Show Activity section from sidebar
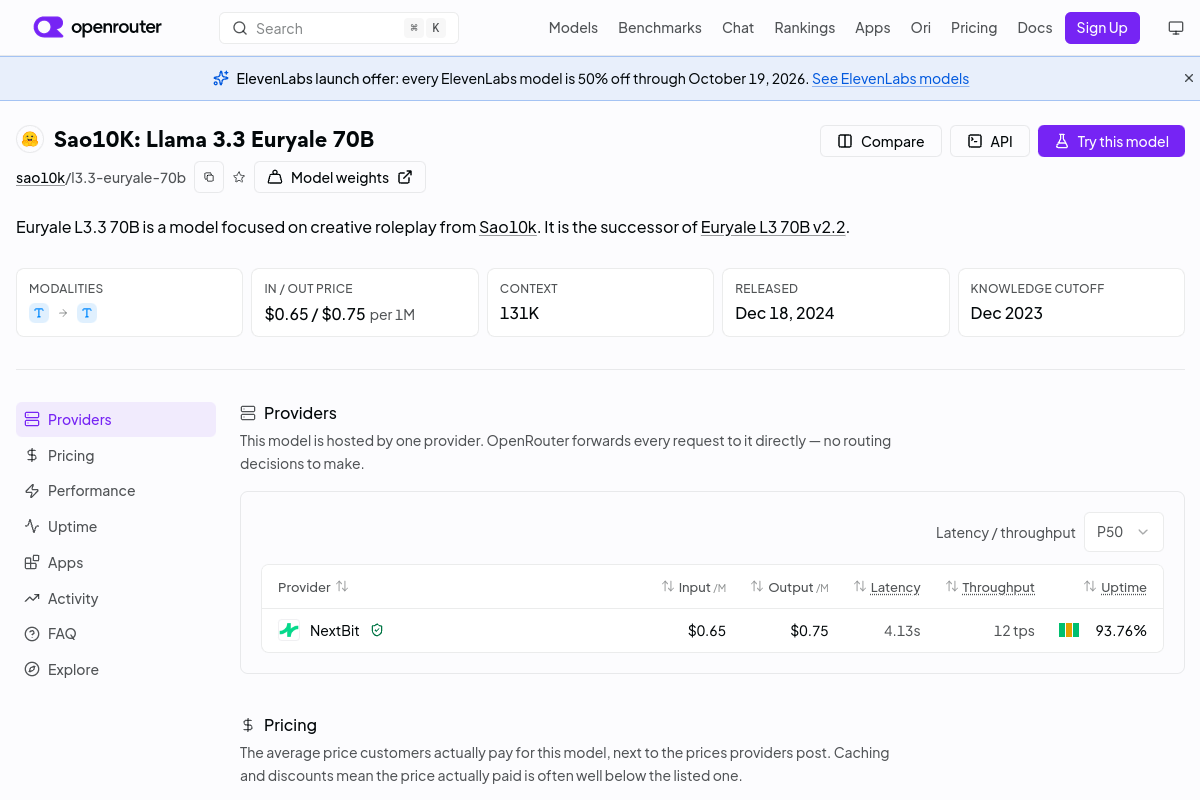The width and height of the screenshot is (1200, 800). coord(116,598)
